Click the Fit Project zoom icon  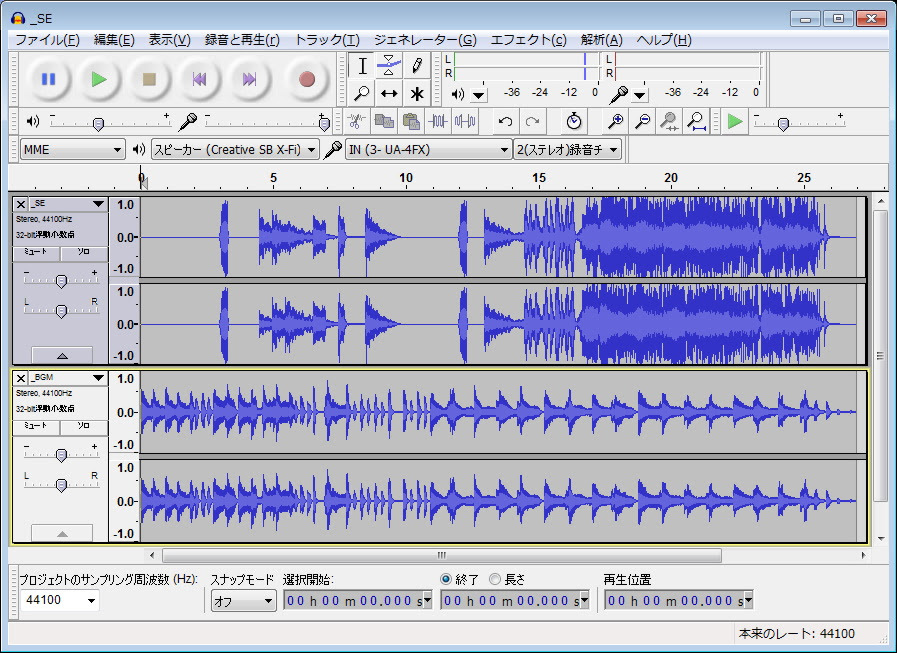tap(696, 121)
